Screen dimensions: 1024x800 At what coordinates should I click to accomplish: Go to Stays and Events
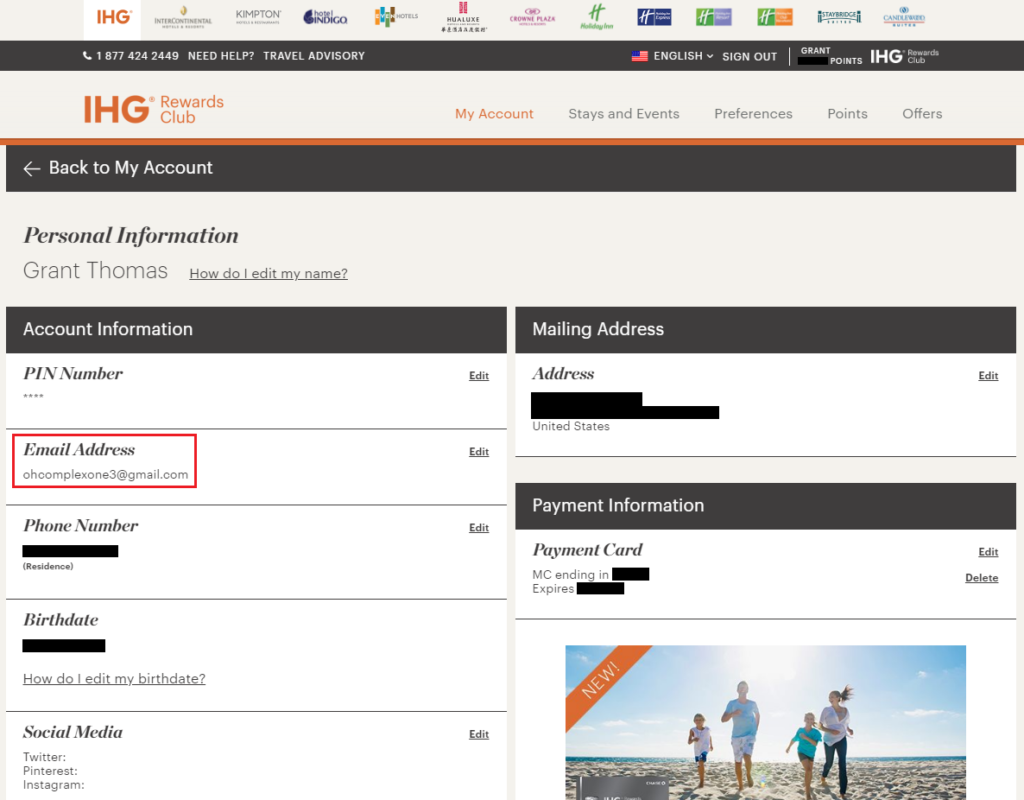point(623,113)
